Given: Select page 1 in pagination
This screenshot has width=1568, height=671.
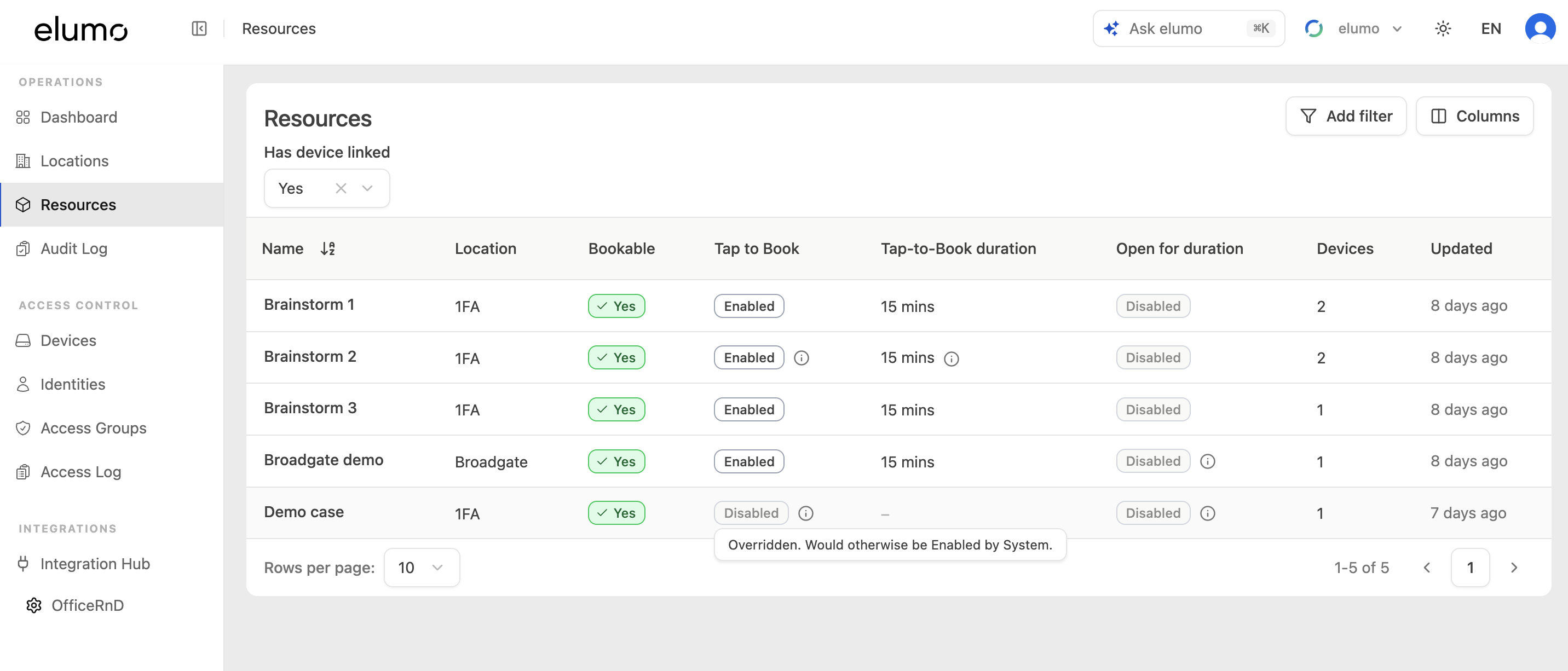Looking at the screenshot, I should 1470,568.
